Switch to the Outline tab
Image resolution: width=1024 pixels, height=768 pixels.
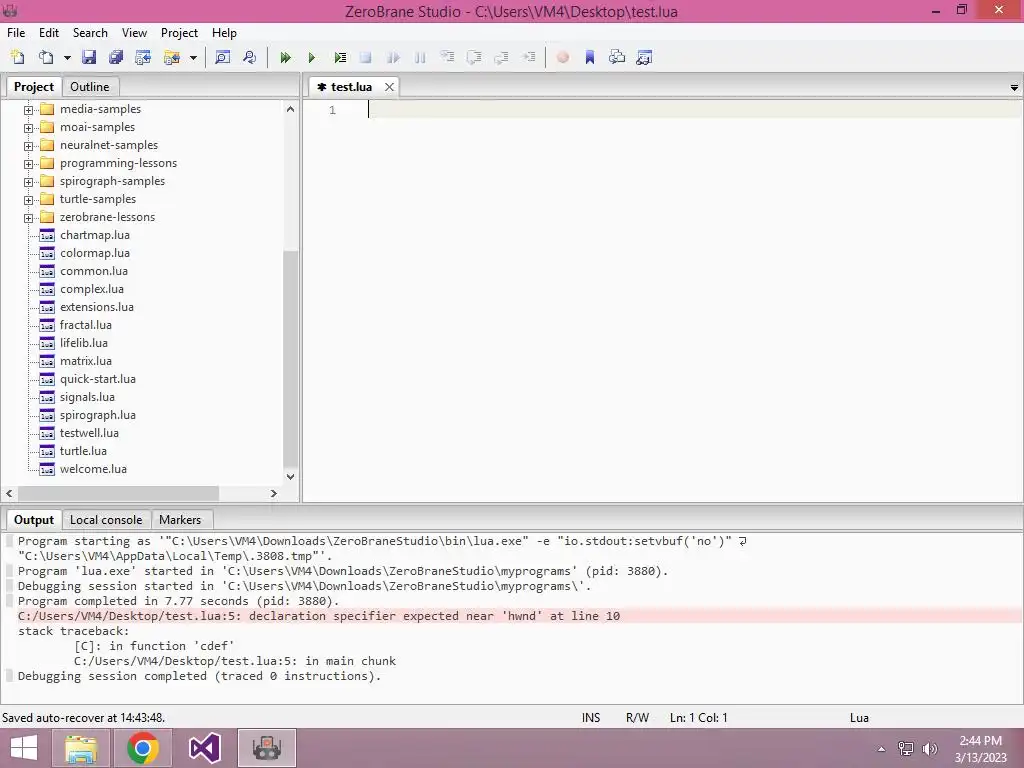[89, 87]
